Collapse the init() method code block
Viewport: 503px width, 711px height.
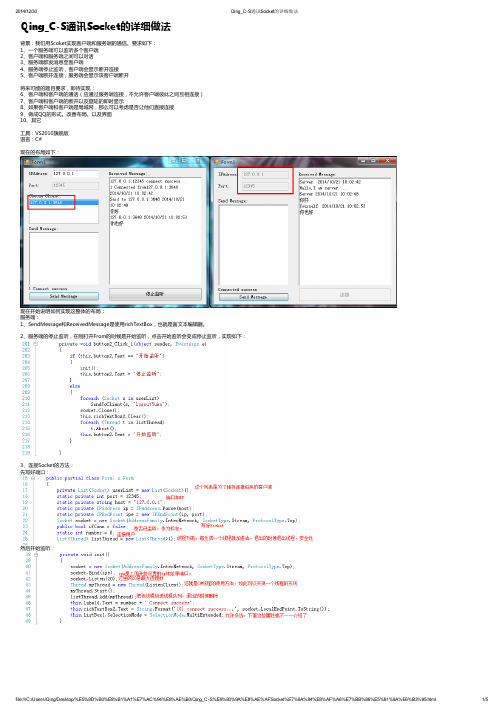[36, 555]
